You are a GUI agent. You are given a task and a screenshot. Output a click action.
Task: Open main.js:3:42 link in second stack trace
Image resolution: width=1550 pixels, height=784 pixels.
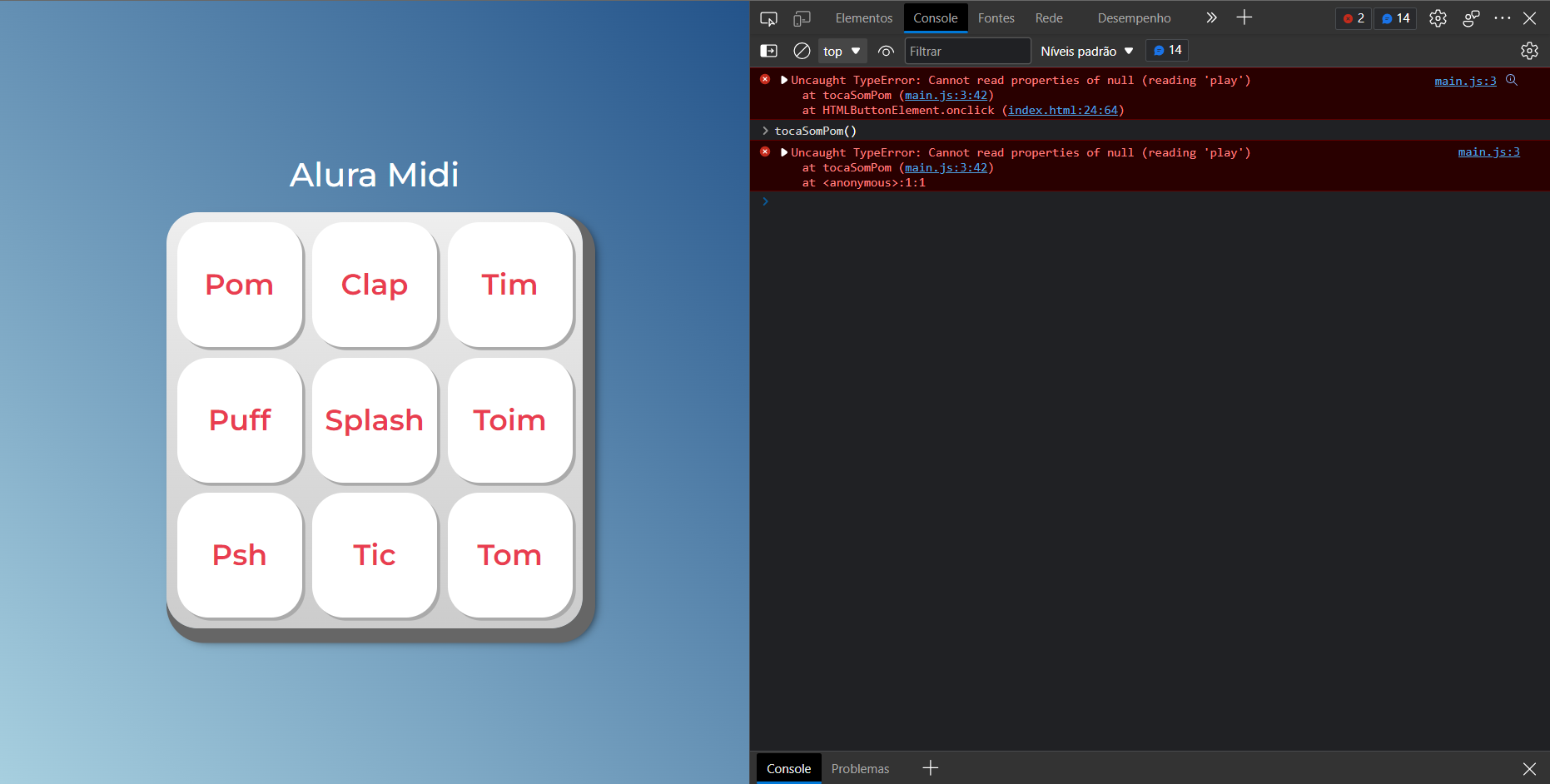(946, 167)
